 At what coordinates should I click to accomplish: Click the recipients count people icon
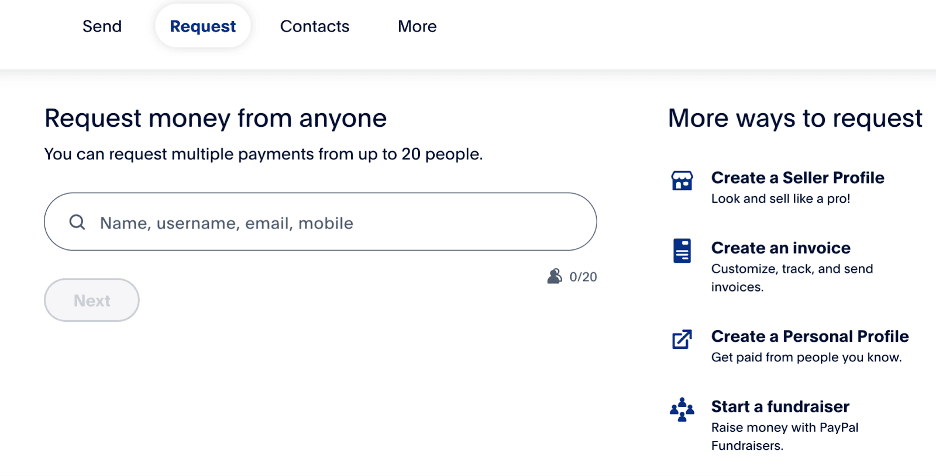click(x=555, y=276)
